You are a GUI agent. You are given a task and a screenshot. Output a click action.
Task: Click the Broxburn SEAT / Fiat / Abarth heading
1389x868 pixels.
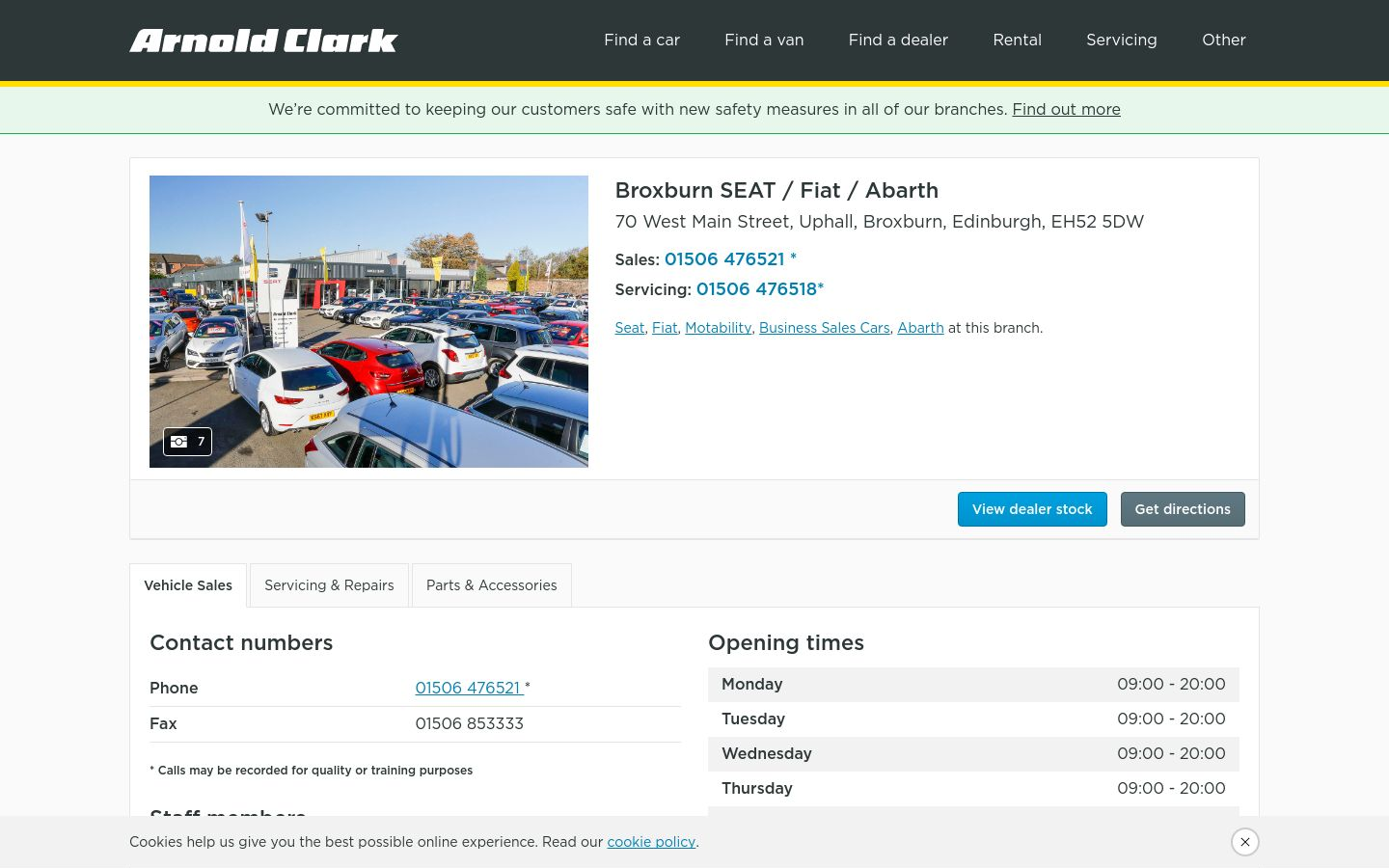(x=776, y=190)
